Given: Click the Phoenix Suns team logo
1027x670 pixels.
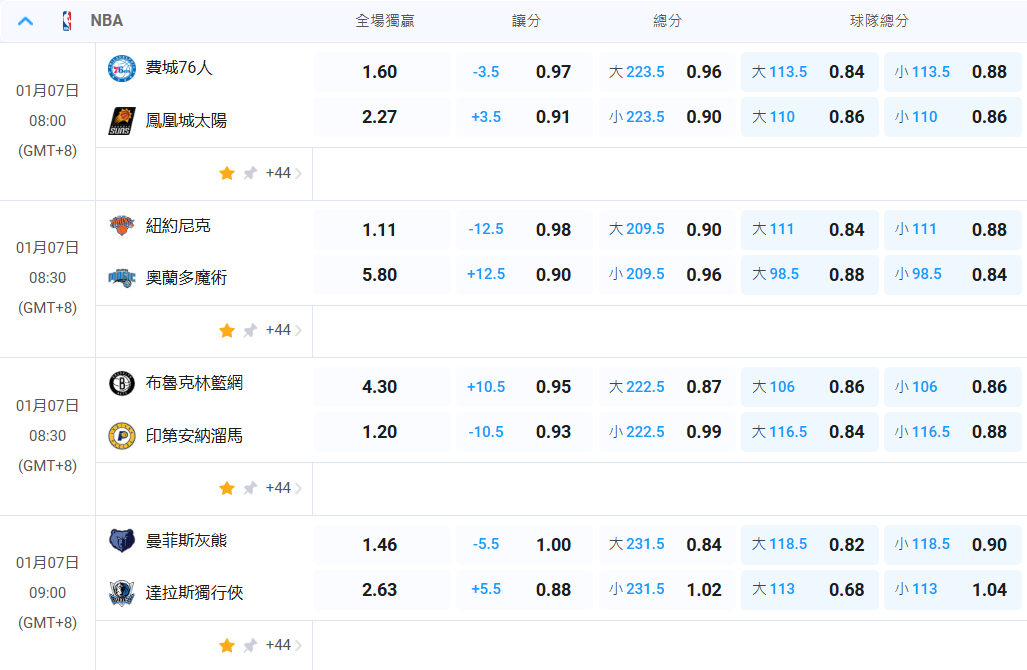Looking at the screenshot, I should pyautogui.click(x=121, y=121).
